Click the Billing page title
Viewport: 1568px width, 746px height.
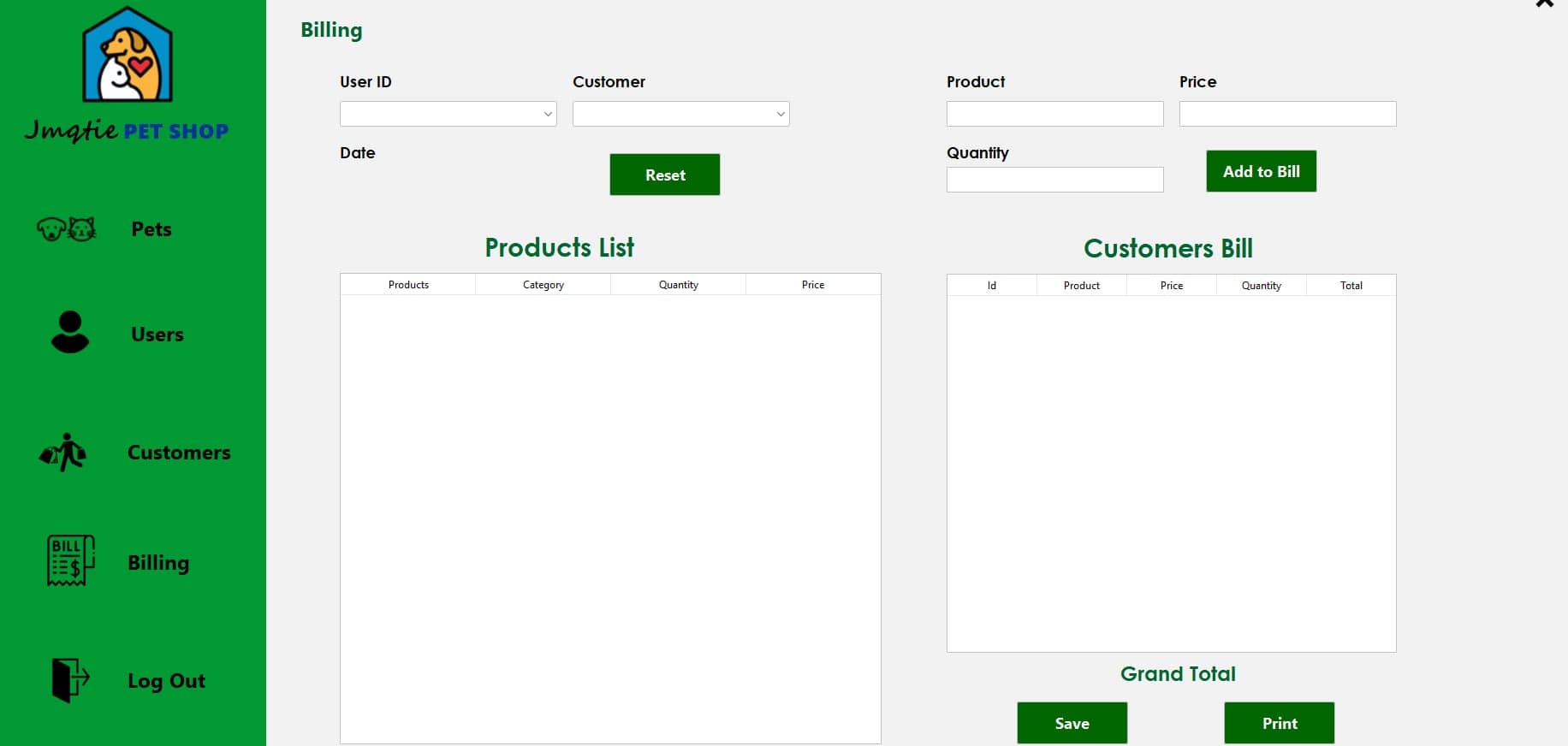[x=331, y=31]
